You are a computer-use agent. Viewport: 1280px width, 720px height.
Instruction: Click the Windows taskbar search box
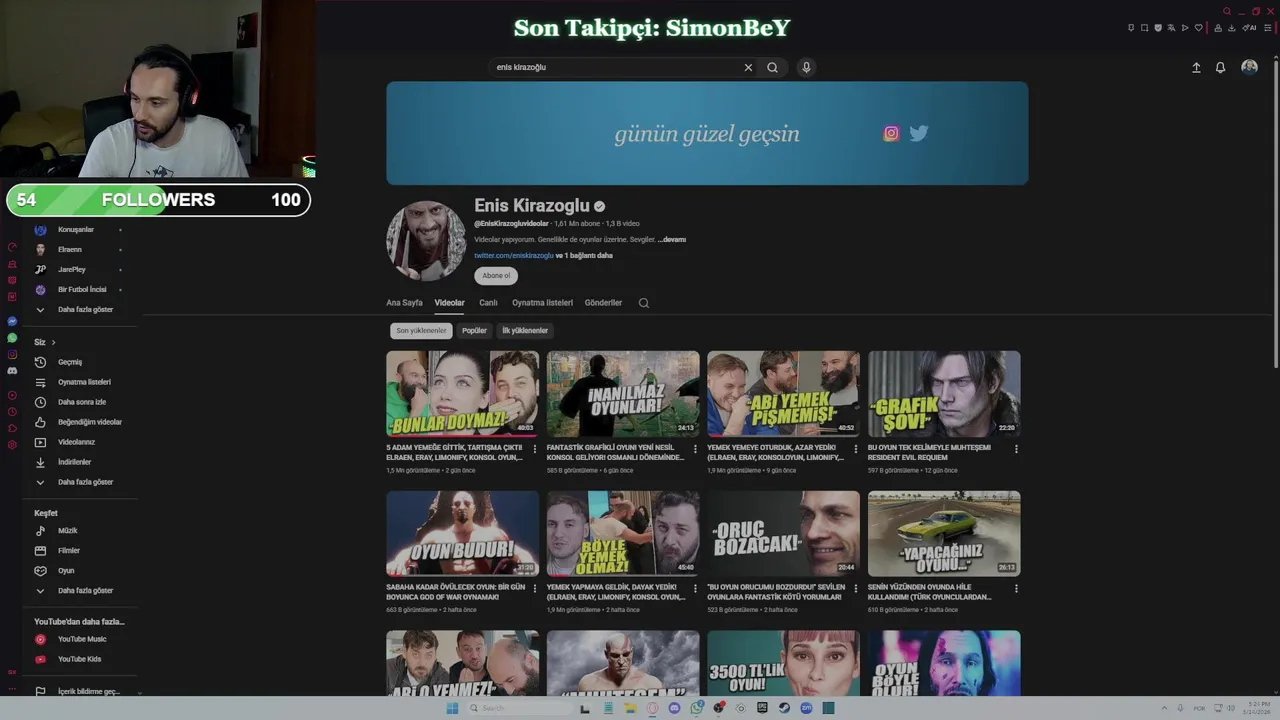point(519,708)
